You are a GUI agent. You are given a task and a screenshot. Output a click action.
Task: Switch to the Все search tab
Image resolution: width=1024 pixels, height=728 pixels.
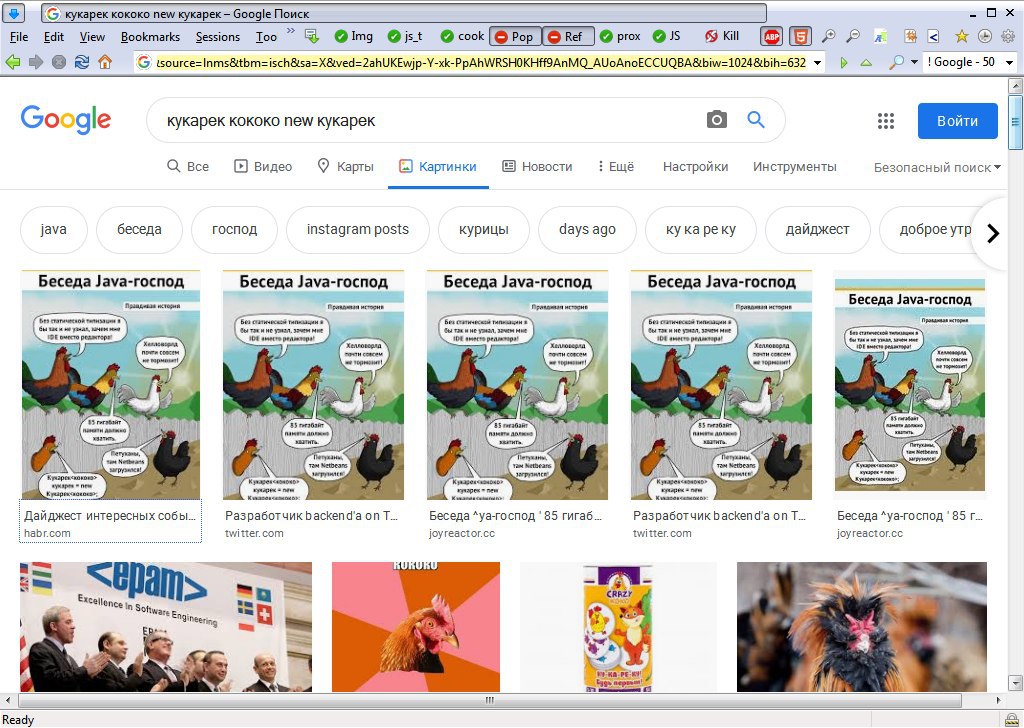(188, 166)
